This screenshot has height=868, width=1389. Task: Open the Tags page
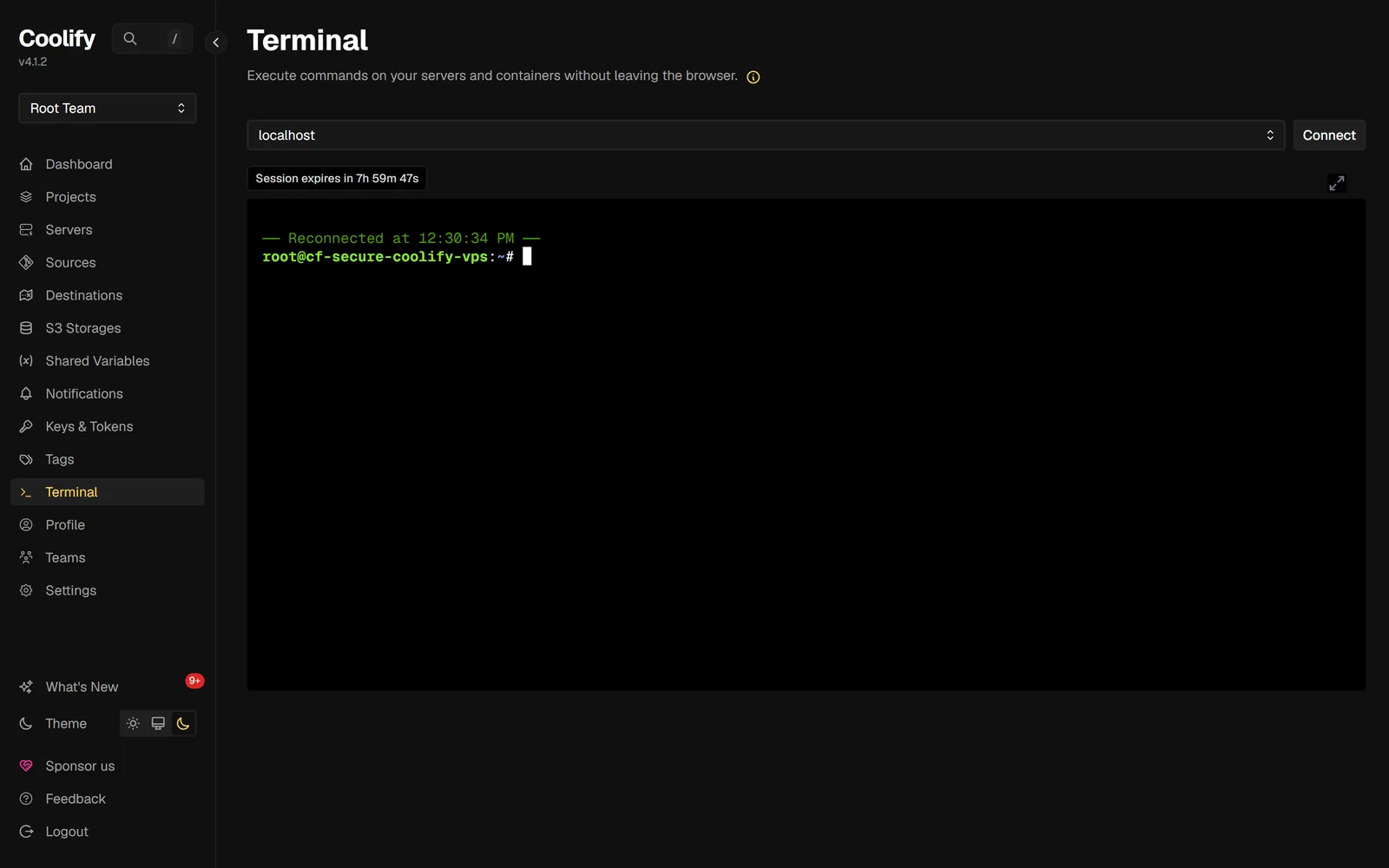108,459
